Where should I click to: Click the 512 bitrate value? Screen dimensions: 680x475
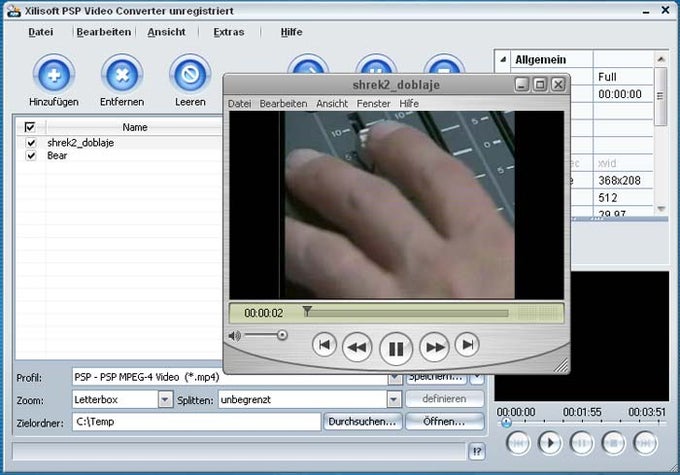pos(608,198)
